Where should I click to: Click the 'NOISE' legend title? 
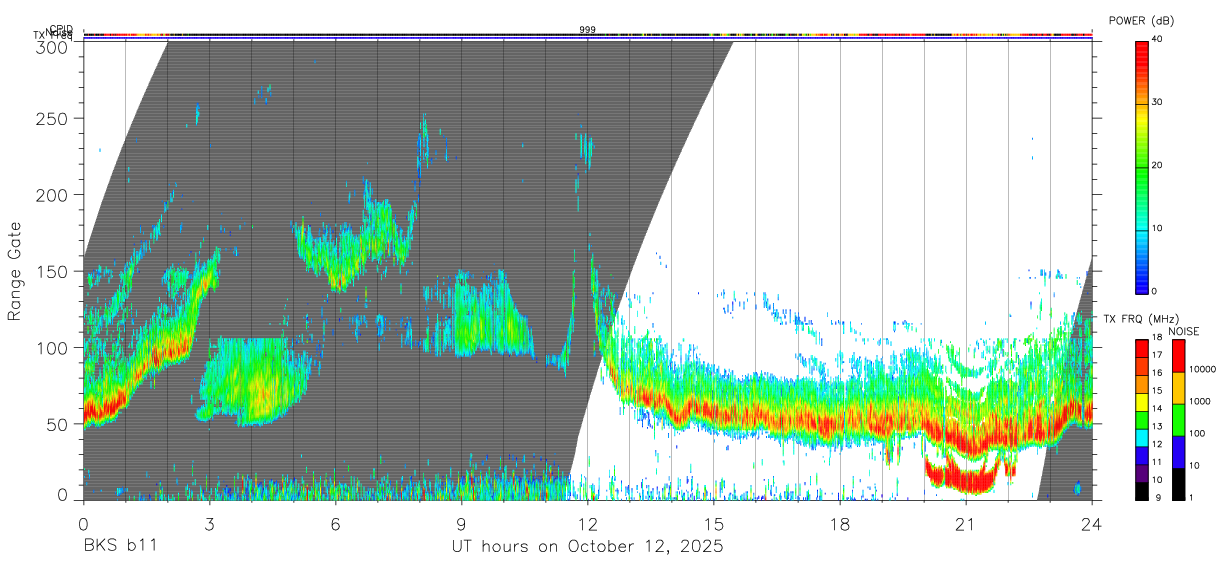click(x=1182, y=331)
